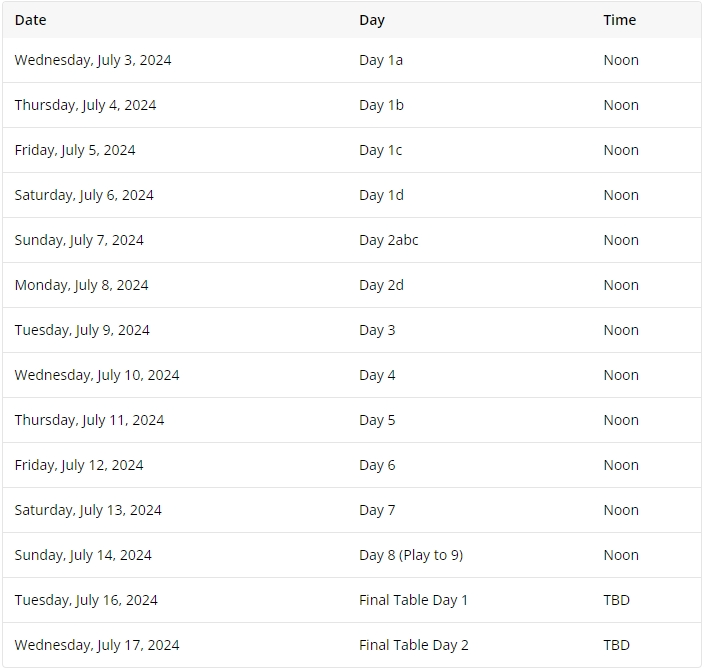Select Day 8 (Play to 9) cell
Screen dimensions: 705x669
pyautogui.click(x=411, y=555)
